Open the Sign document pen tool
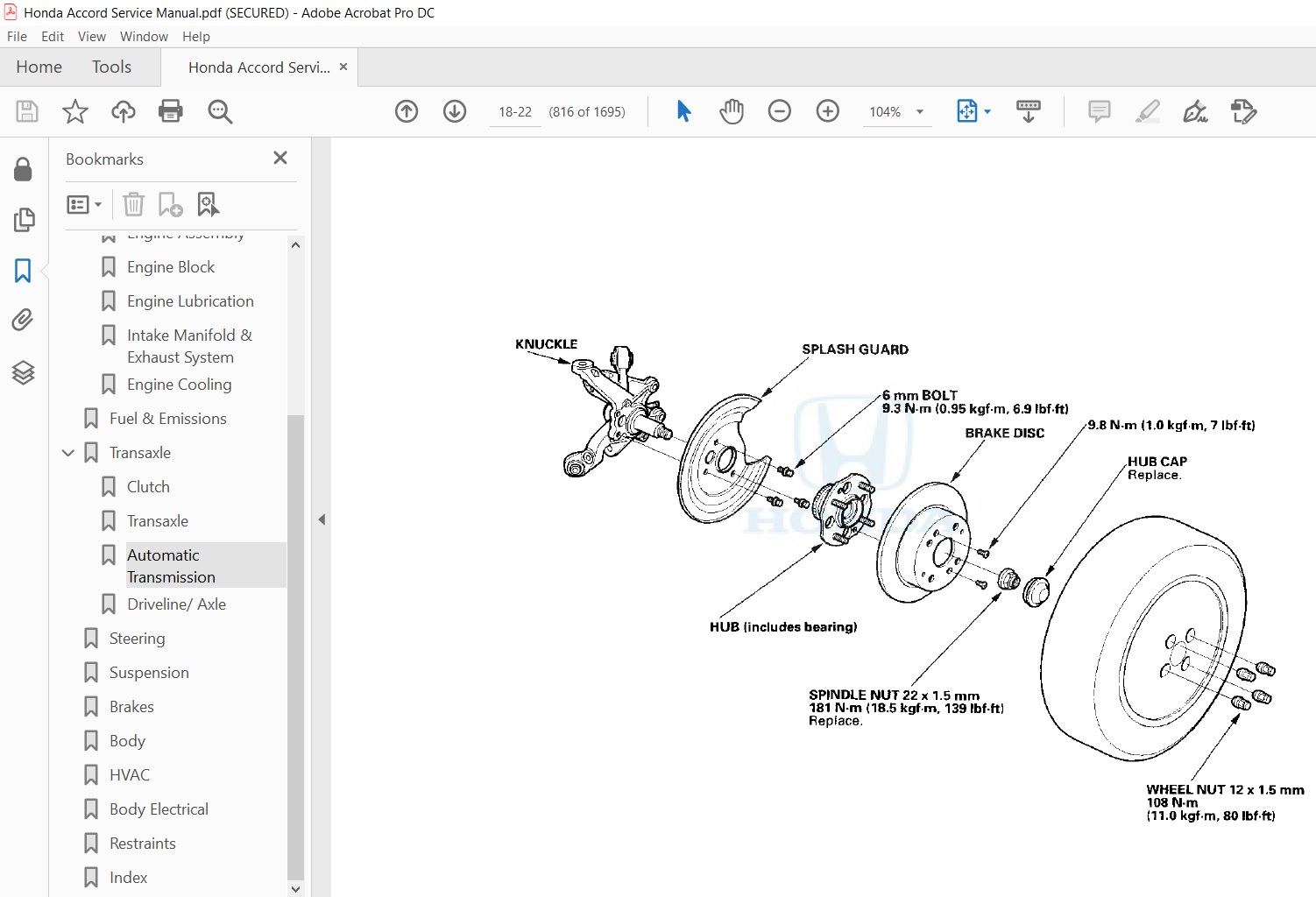 (x=1196, y=111)
